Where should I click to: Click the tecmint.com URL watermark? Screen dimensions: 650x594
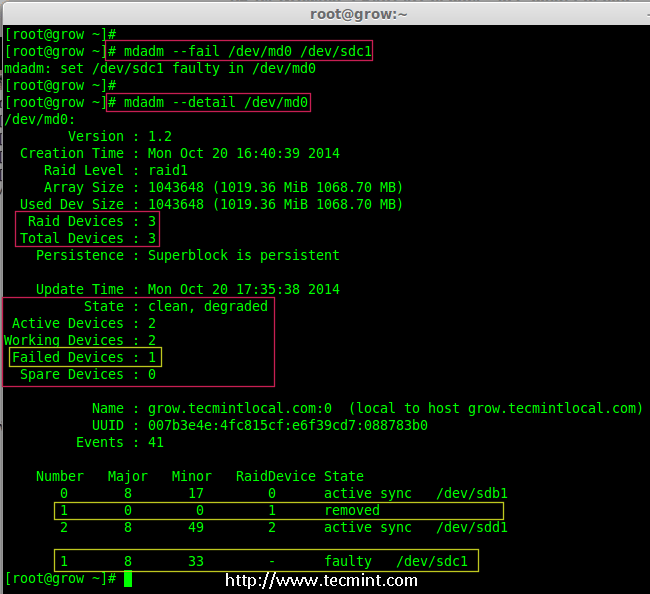click(321, 580)
